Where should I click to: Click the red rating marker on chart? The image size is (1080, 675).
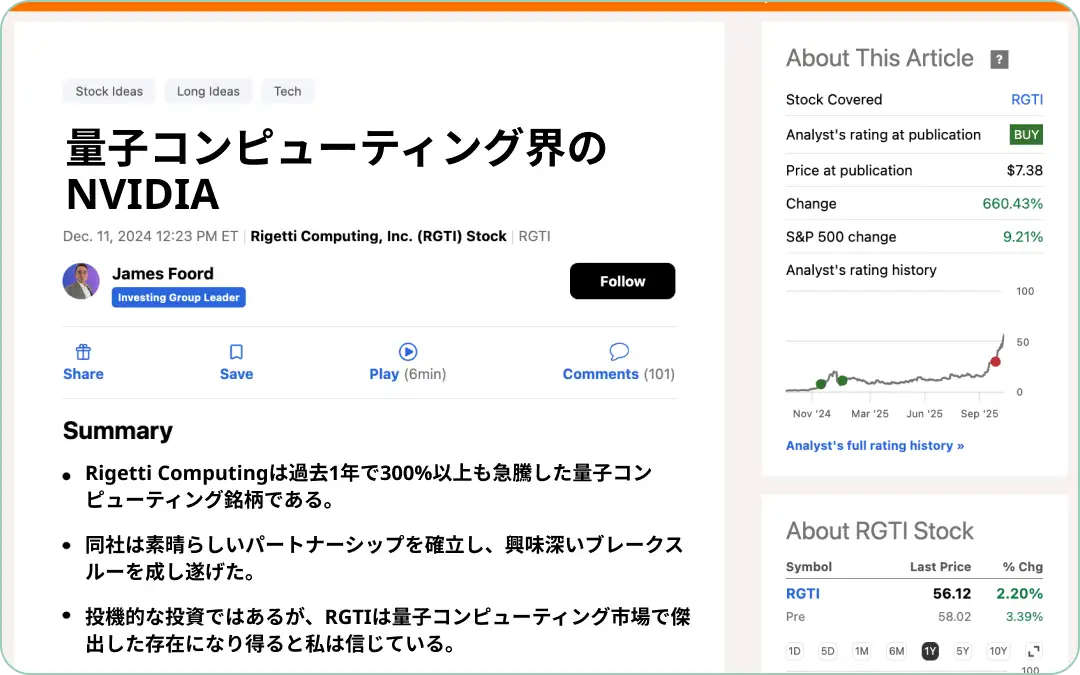point(995,362)
